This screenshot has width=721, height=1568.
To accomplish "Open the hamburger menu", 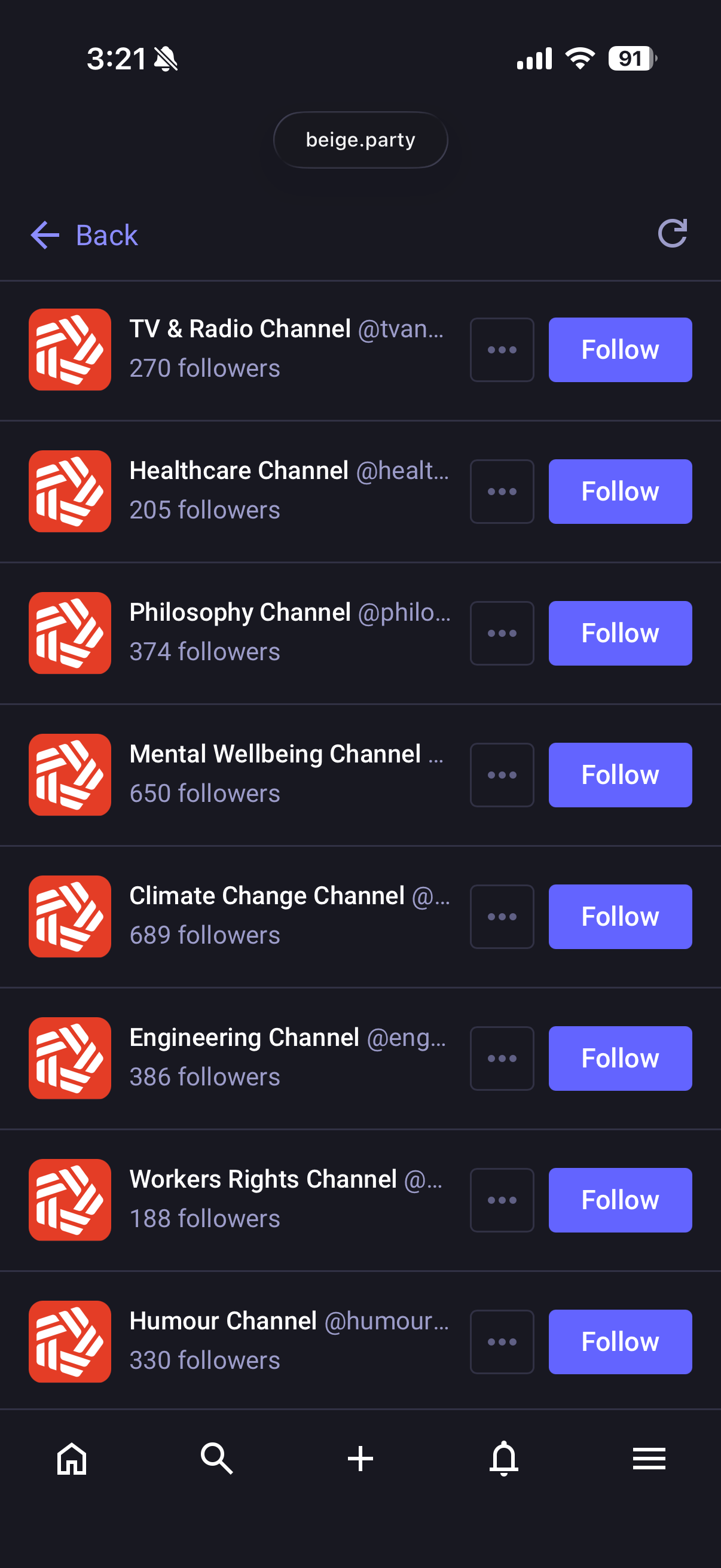I will pyautogui.click(x=649, y=1459).
